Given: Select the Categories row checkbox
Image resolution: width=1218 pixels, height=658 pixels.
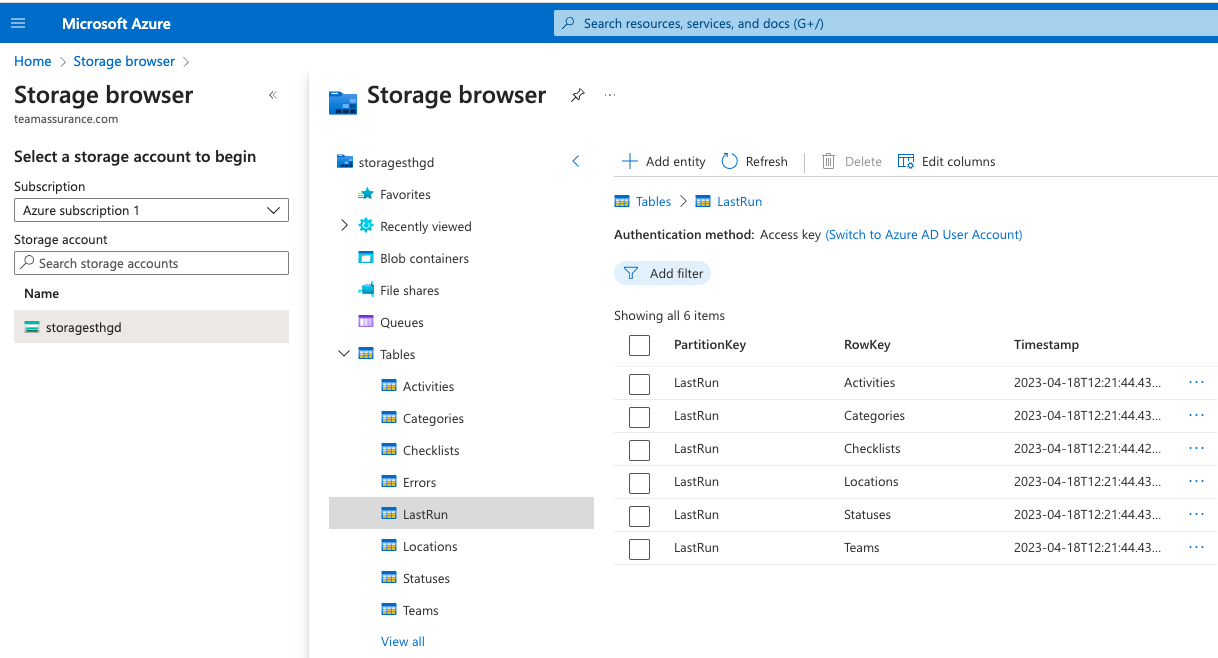Looking at the screenshot, I should point(639,416).
